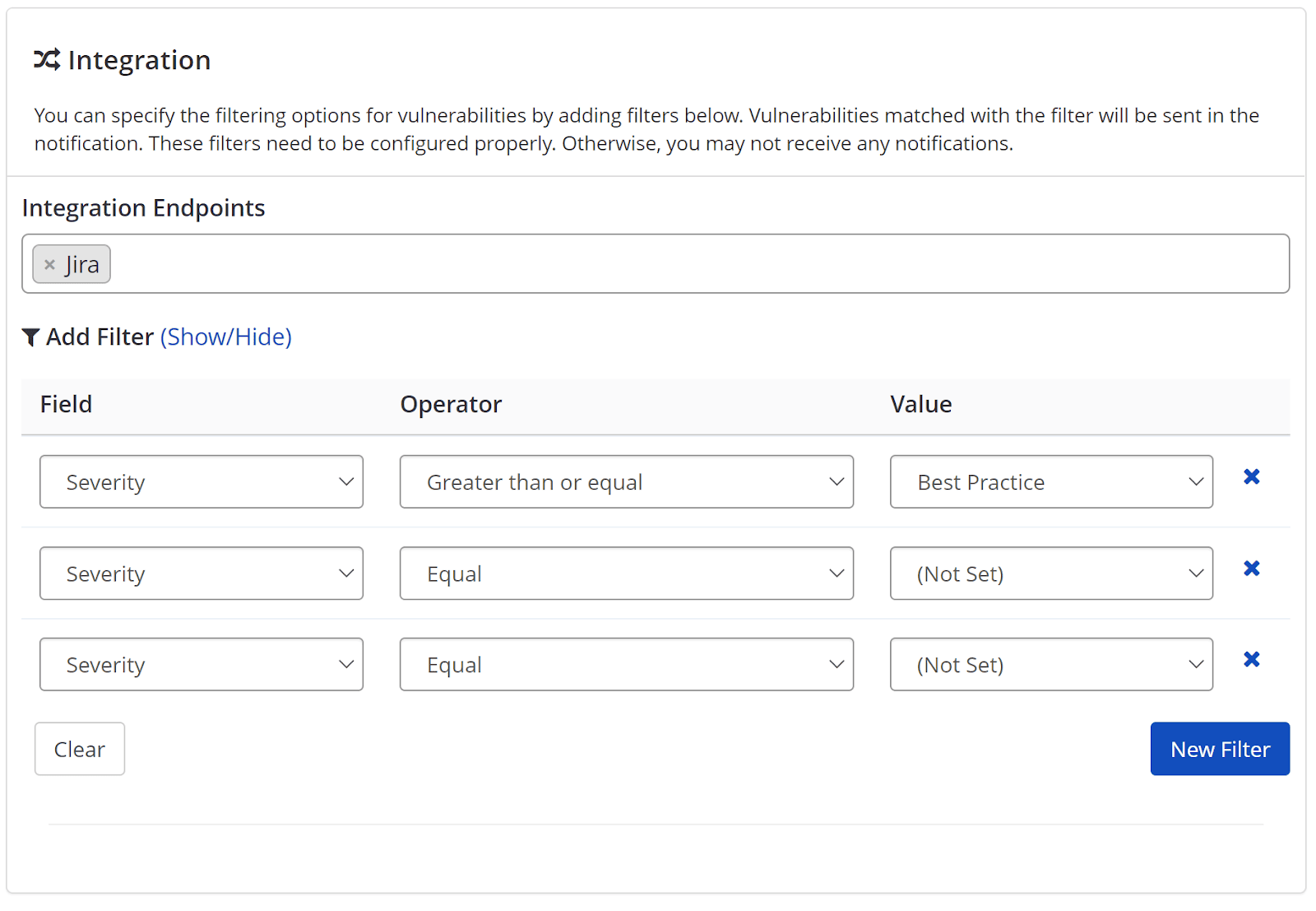Remove the second filter row with blue X
The width and height of the screenshot is (1316, 911).
click(x=1251, y=568)
